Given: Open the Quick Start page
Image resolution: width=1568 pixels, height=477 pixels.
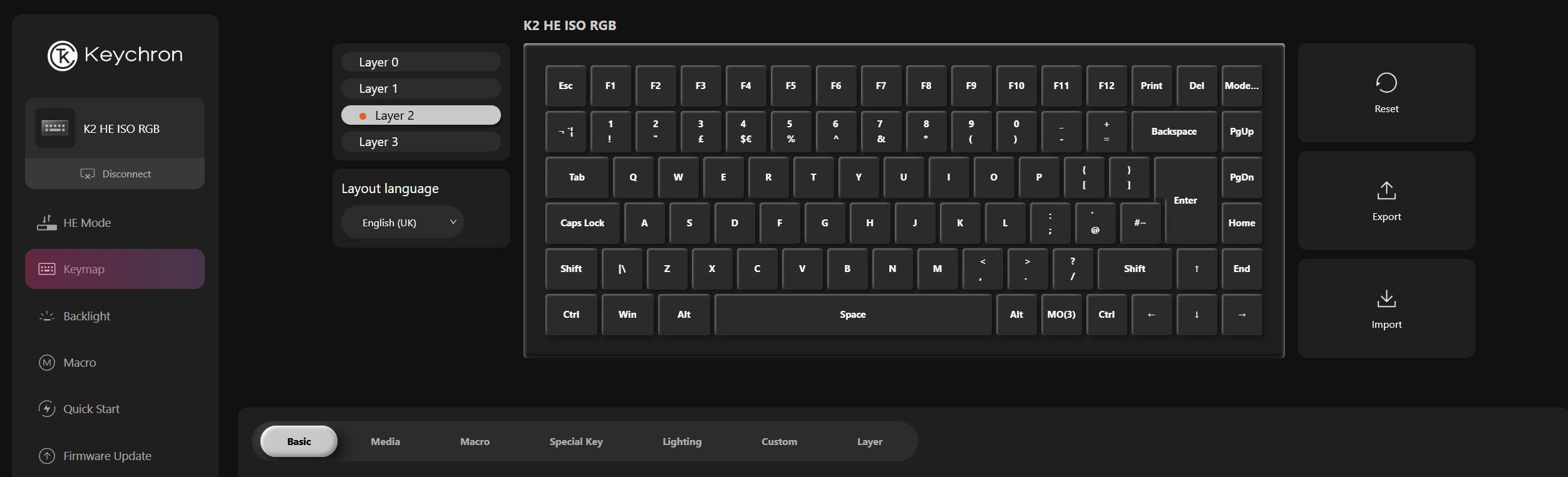Looking at the screenshot, I should (x=115, y=409).
